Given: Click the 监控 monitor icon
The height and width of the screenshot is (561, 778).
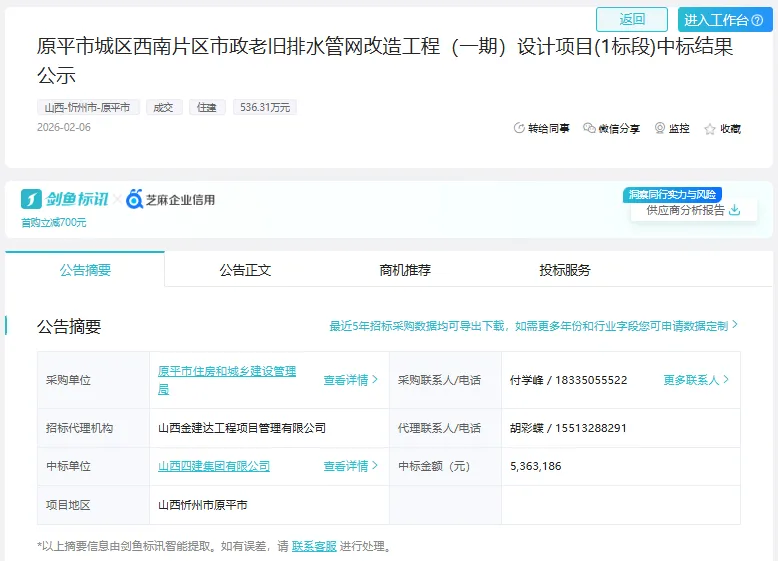Looking at the screenshot, I should pos(660,129).
